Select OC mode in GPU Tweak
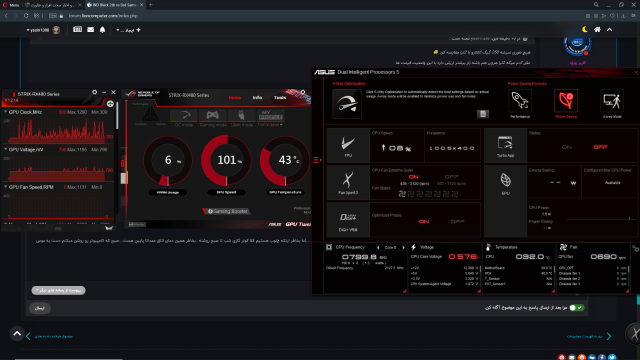 coord(184,118)
